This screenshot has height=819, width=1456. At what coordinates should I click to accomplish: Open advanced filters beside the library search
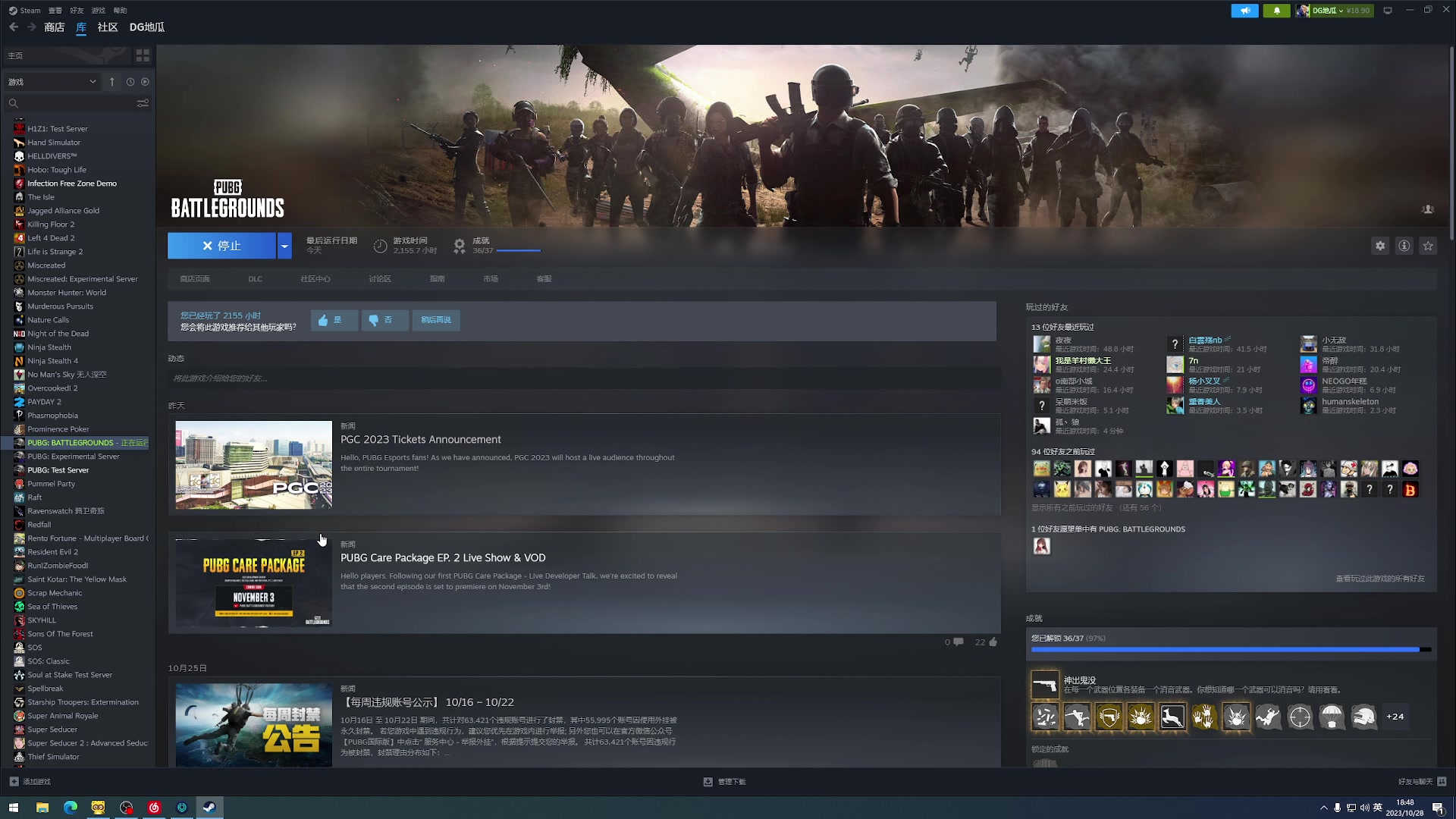tap(143, 103)
